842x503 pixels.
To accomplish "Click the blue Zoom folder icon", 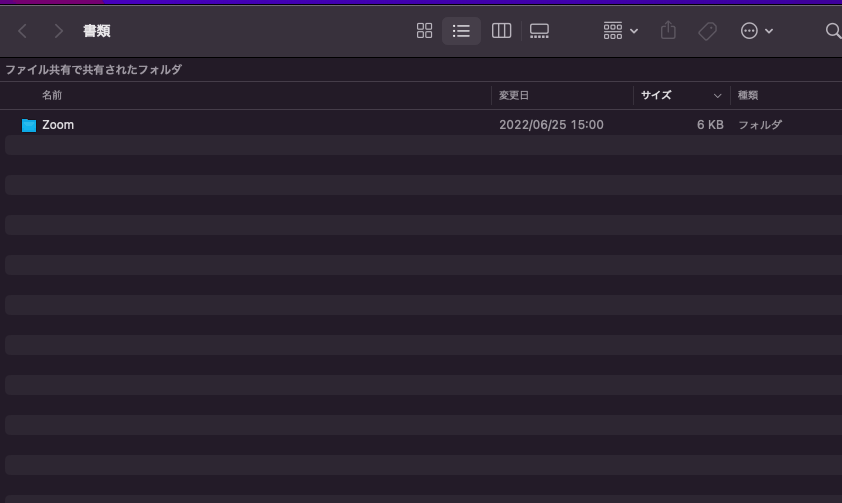I will [x=29, y=125].
